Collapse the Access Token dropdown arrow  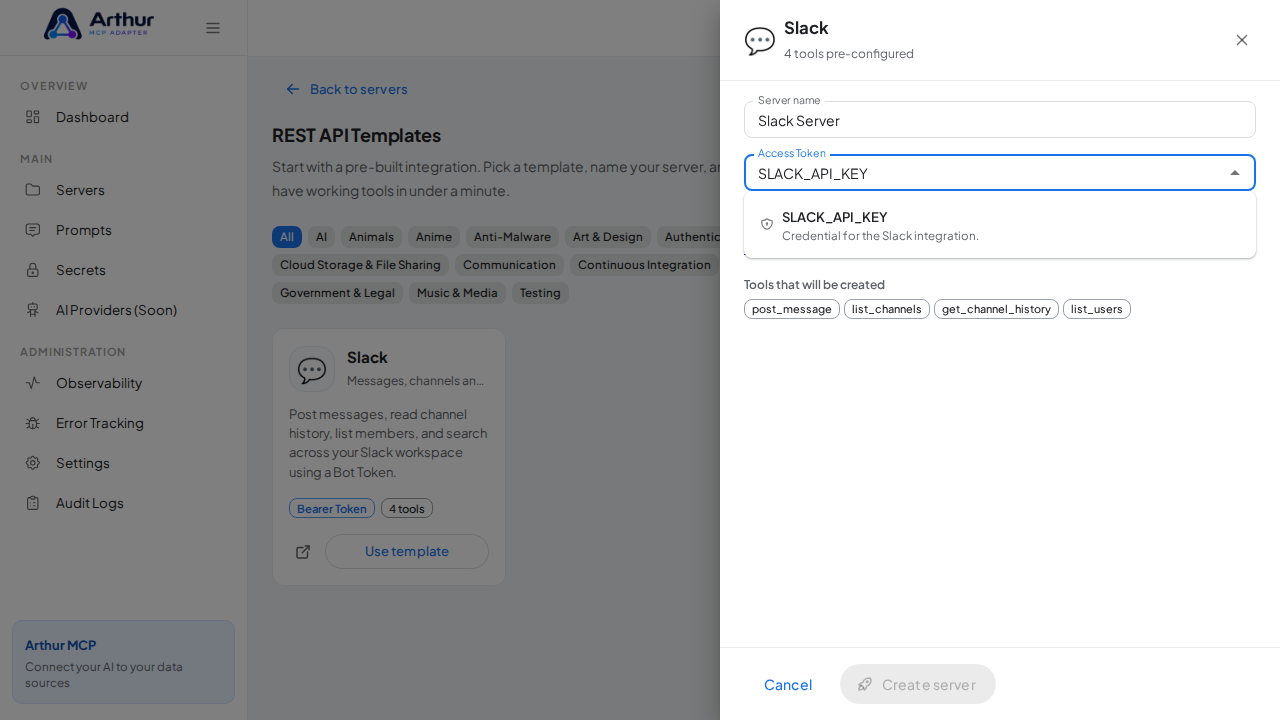tap(1235, 173)
